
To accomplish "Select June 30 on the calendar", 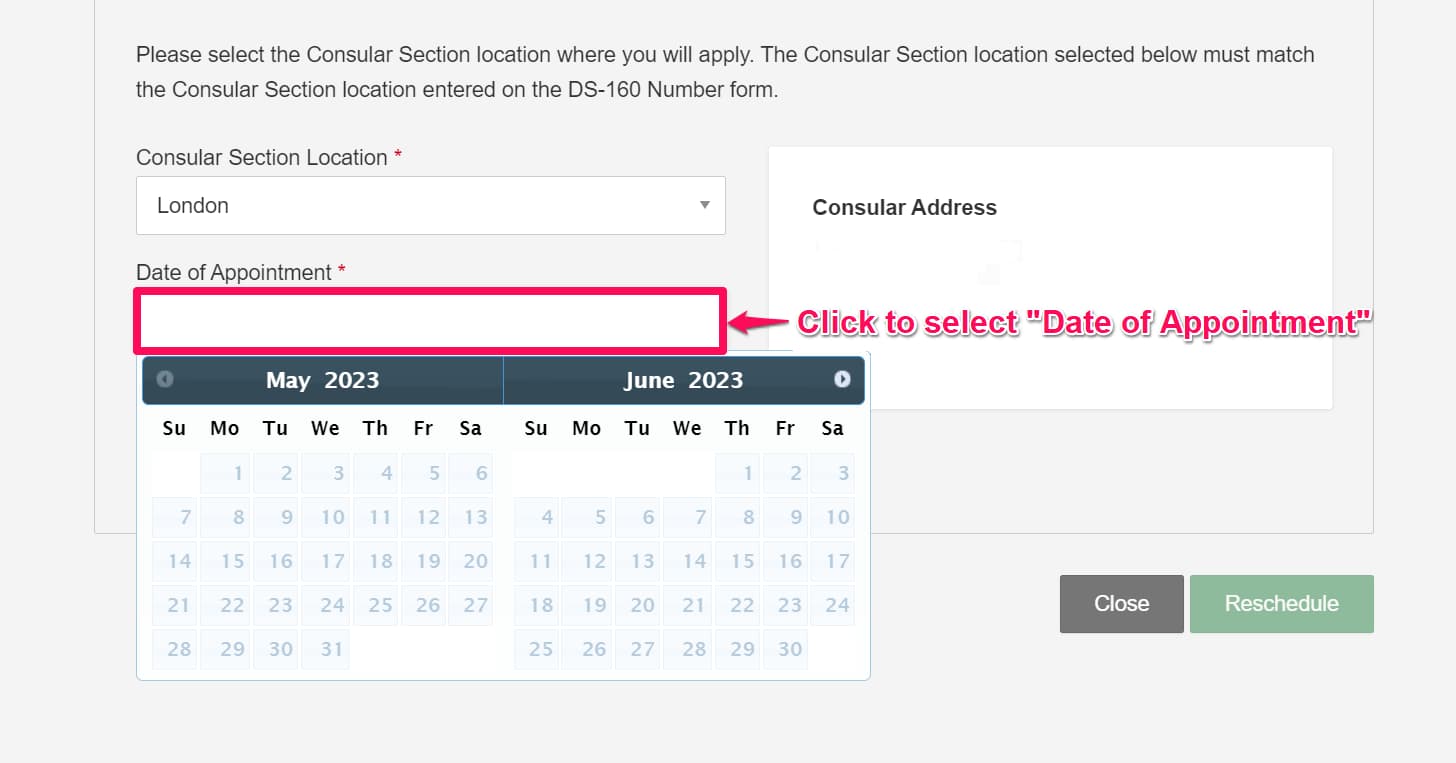I will point(785,649).
